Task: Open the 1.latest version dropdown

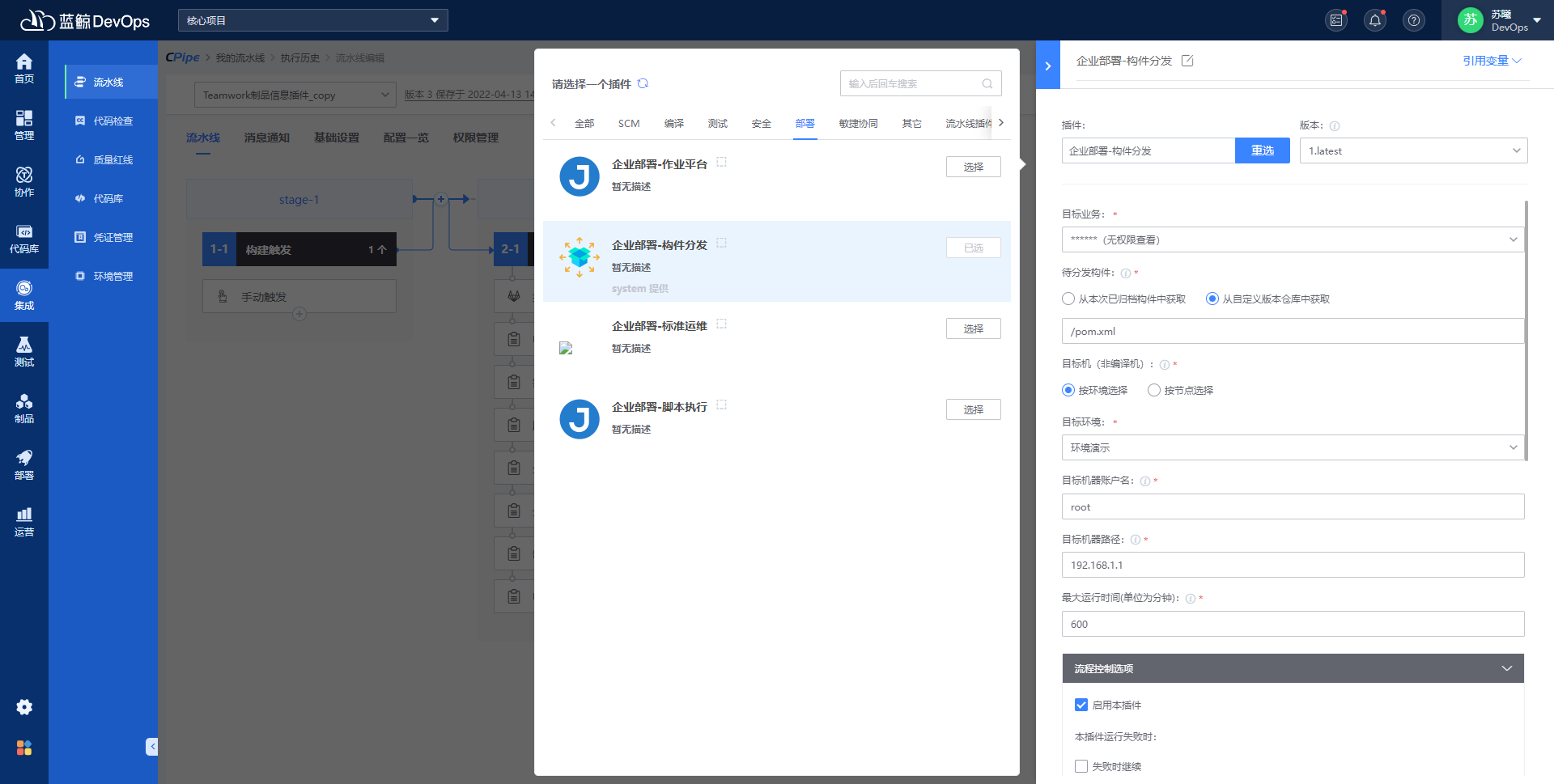Action: click(1413, 150)
